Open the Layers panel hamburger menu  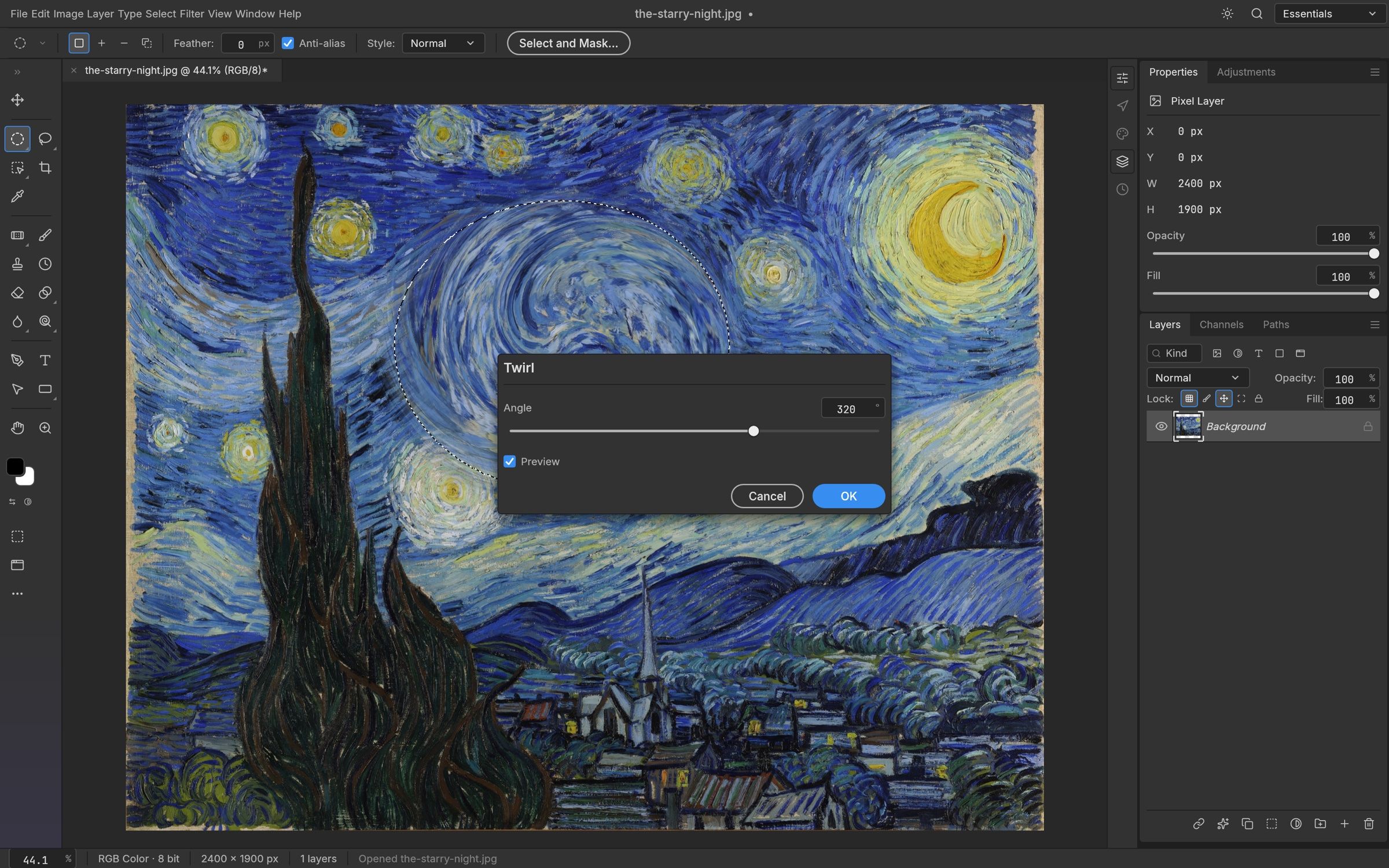point(1375,325)
